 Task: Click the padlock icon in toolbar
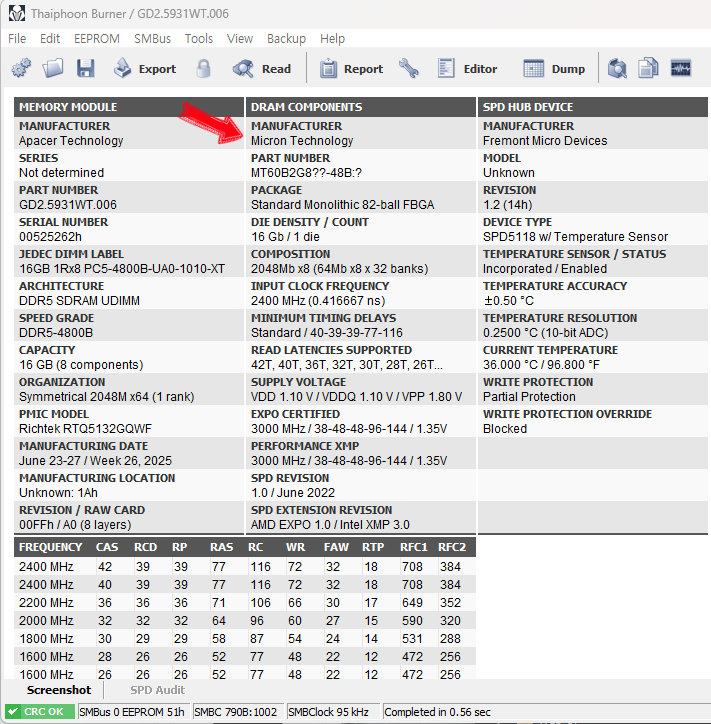coord(203,68)
